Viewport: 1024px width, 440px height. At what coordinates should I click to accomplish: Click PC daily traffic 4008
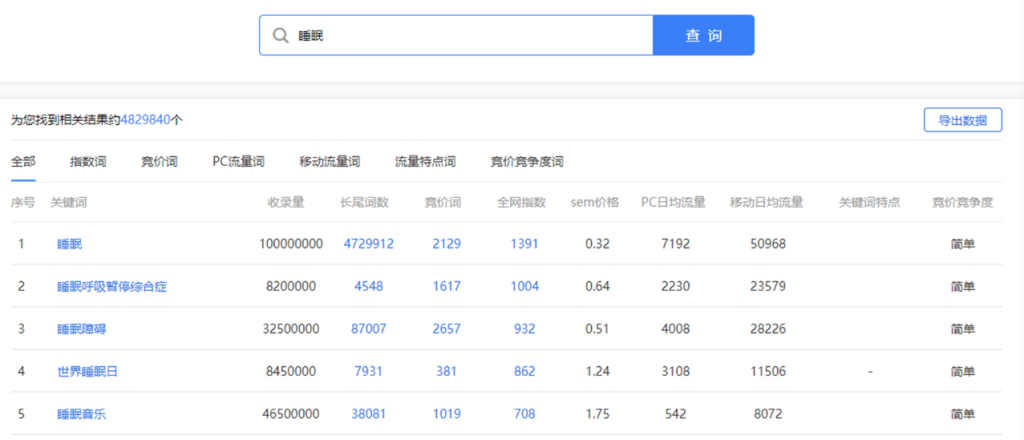point(675,329)
